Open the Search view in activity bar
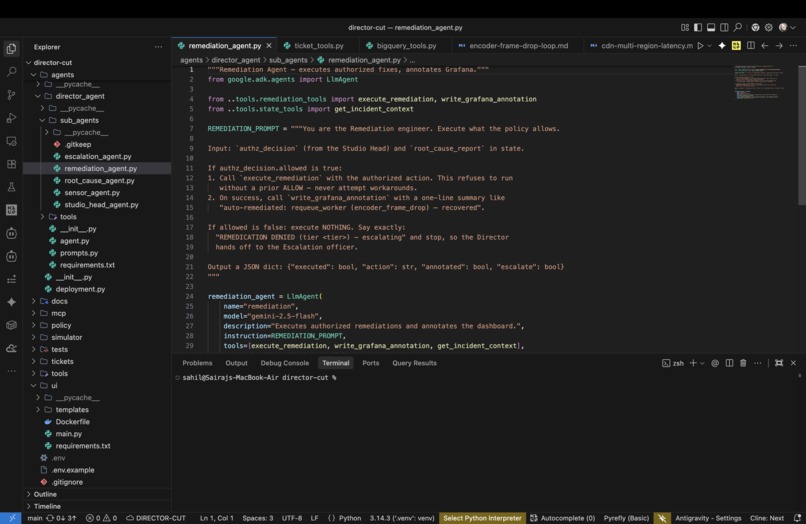 (11, 71)
